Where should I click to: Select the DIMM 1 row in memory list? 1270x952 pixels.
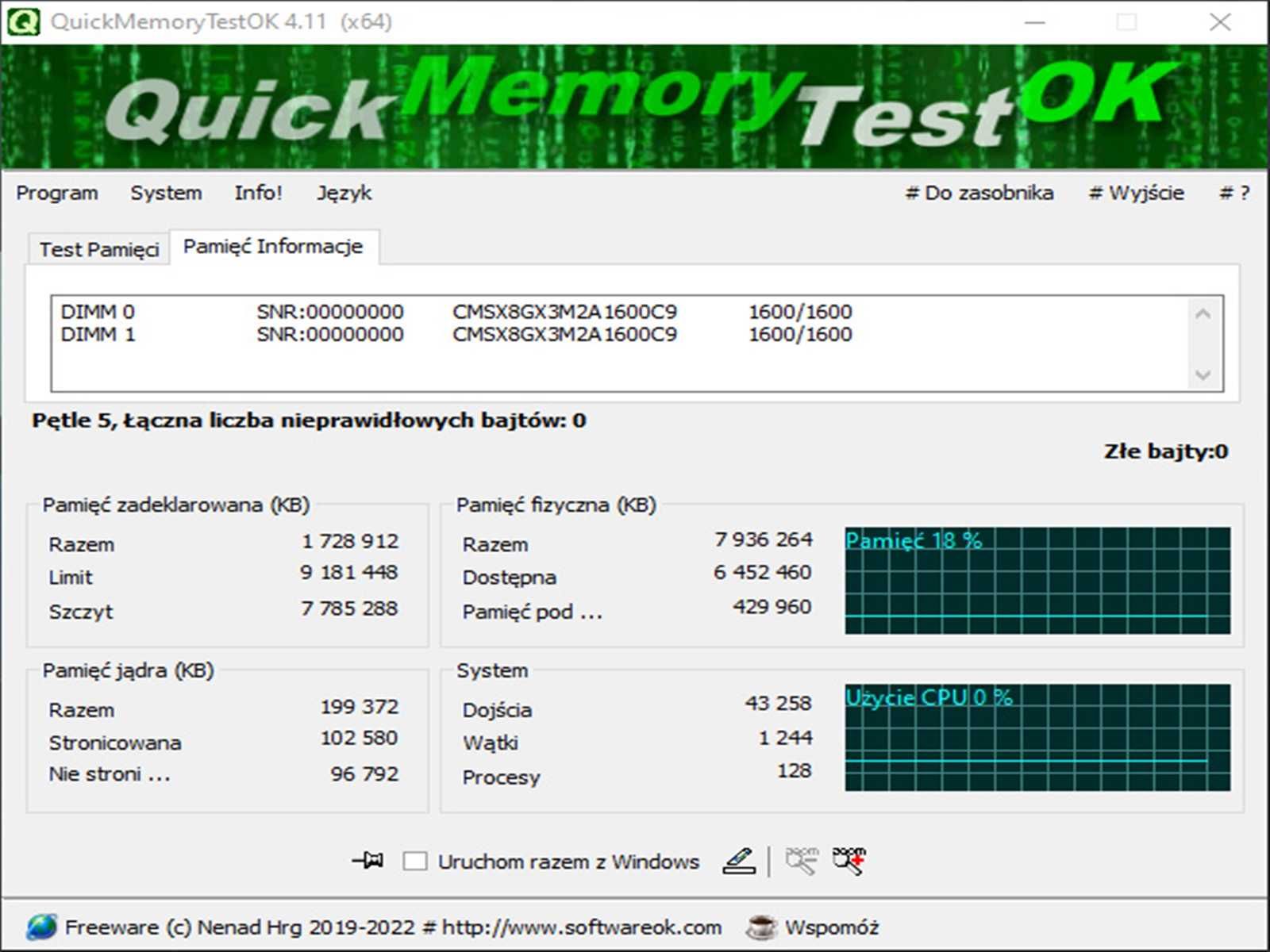pos(456,334)
